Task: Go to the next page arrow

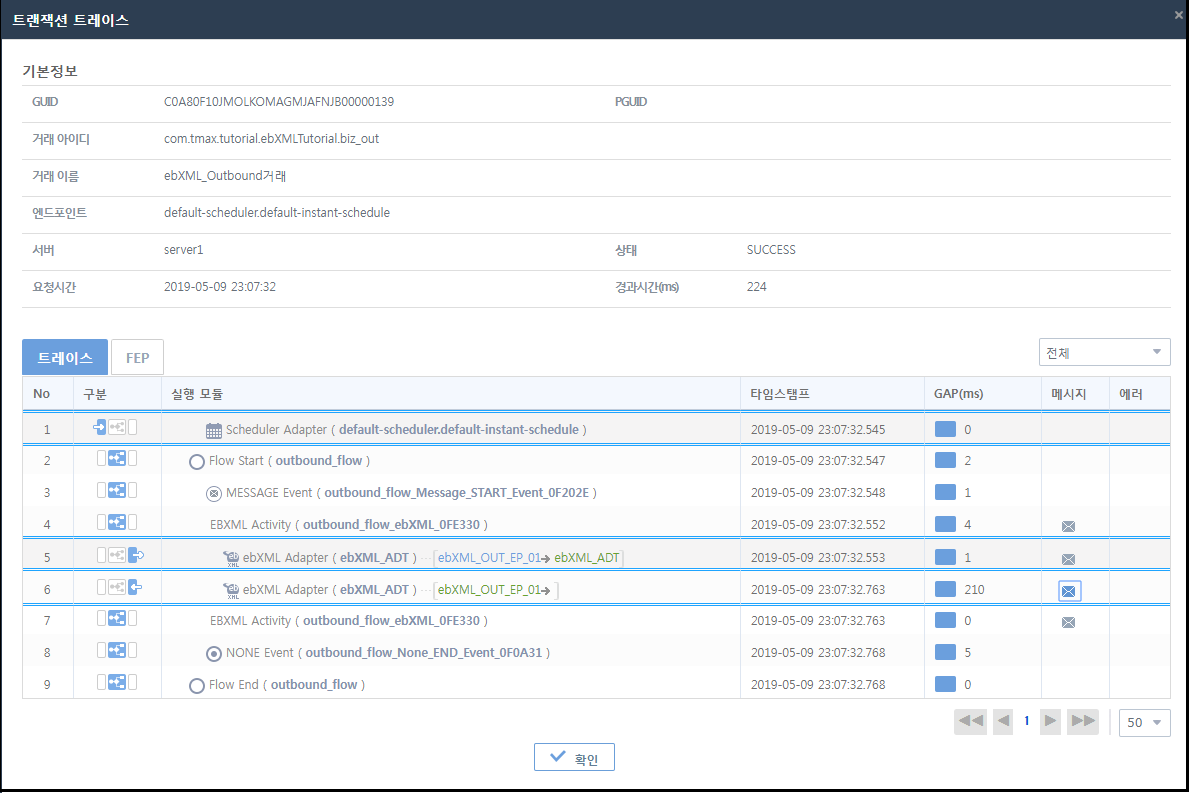Action: point(1050,721)
